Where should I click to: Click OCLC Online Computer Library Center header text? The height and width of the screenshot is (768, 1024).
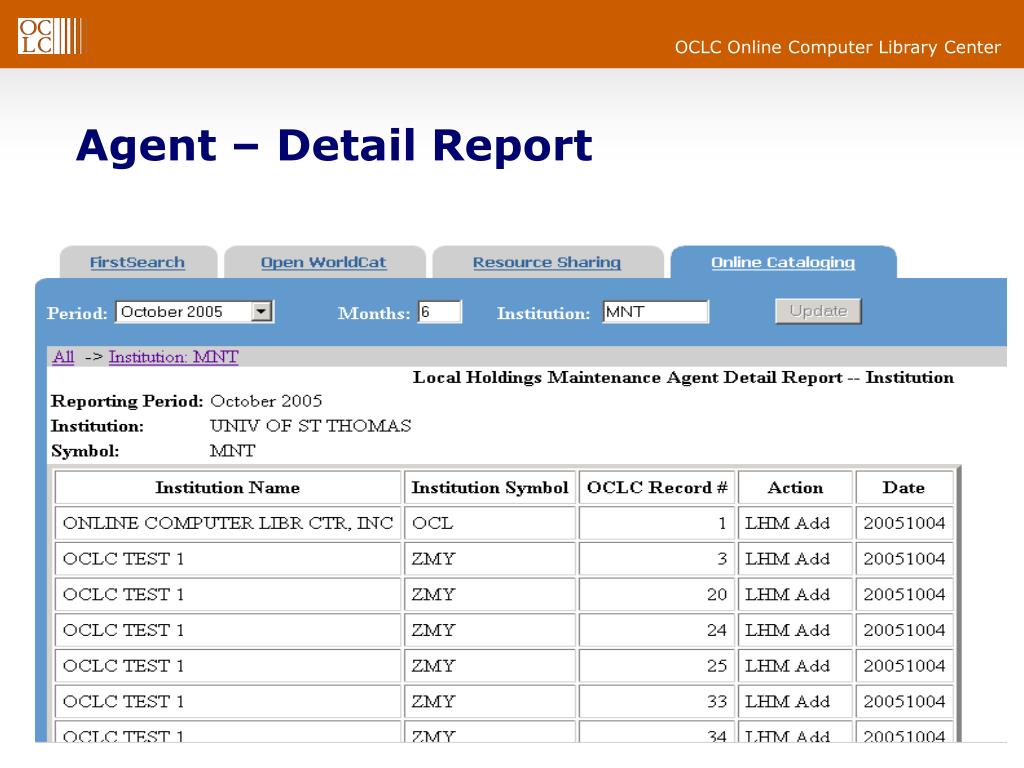[837, 47]
